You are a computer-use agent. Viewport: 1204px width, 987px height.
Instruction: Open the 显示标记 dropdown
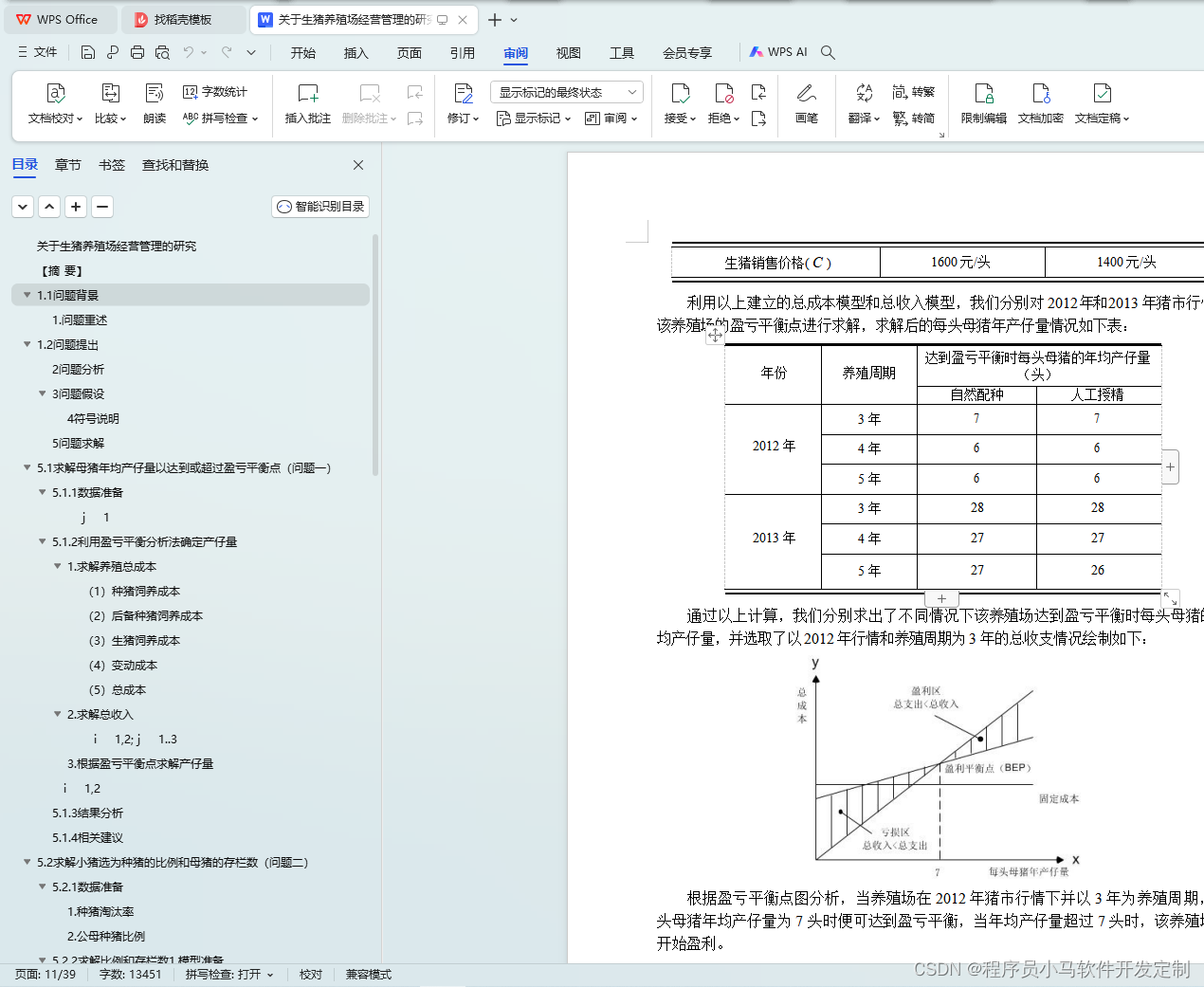(534, 119)
